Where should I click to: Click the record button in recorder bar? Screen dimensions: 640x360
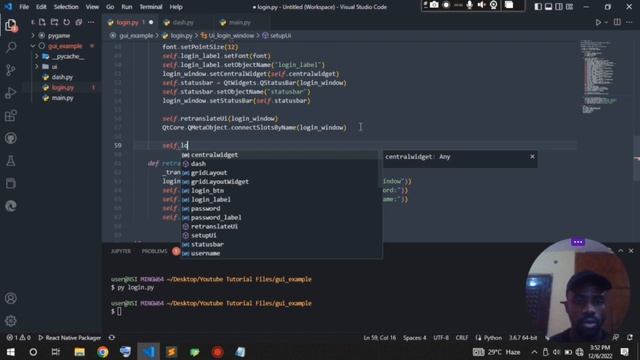[x=446, y=5]
